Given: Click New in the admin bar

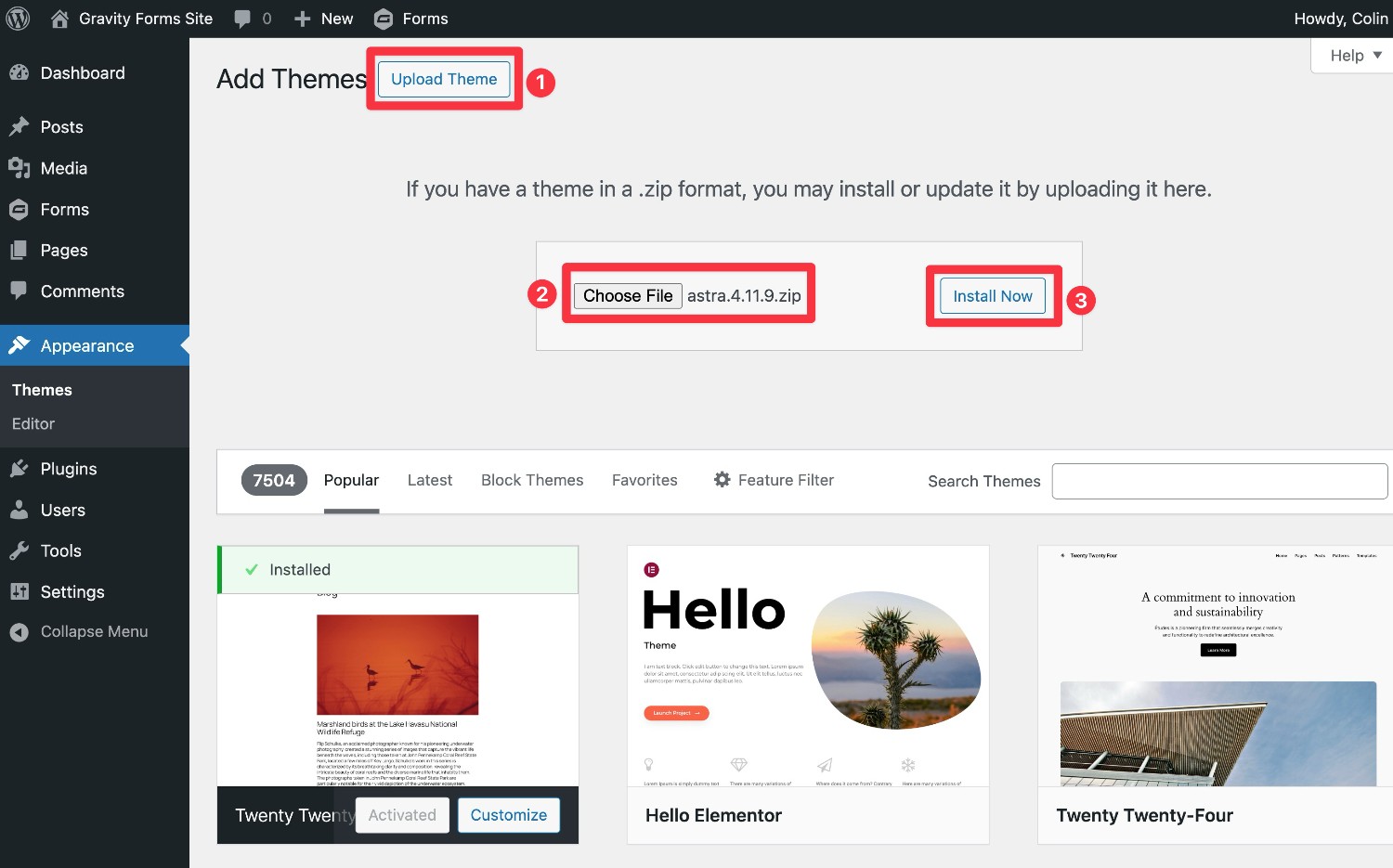Looking at the screenshot, I should [337, 19].
